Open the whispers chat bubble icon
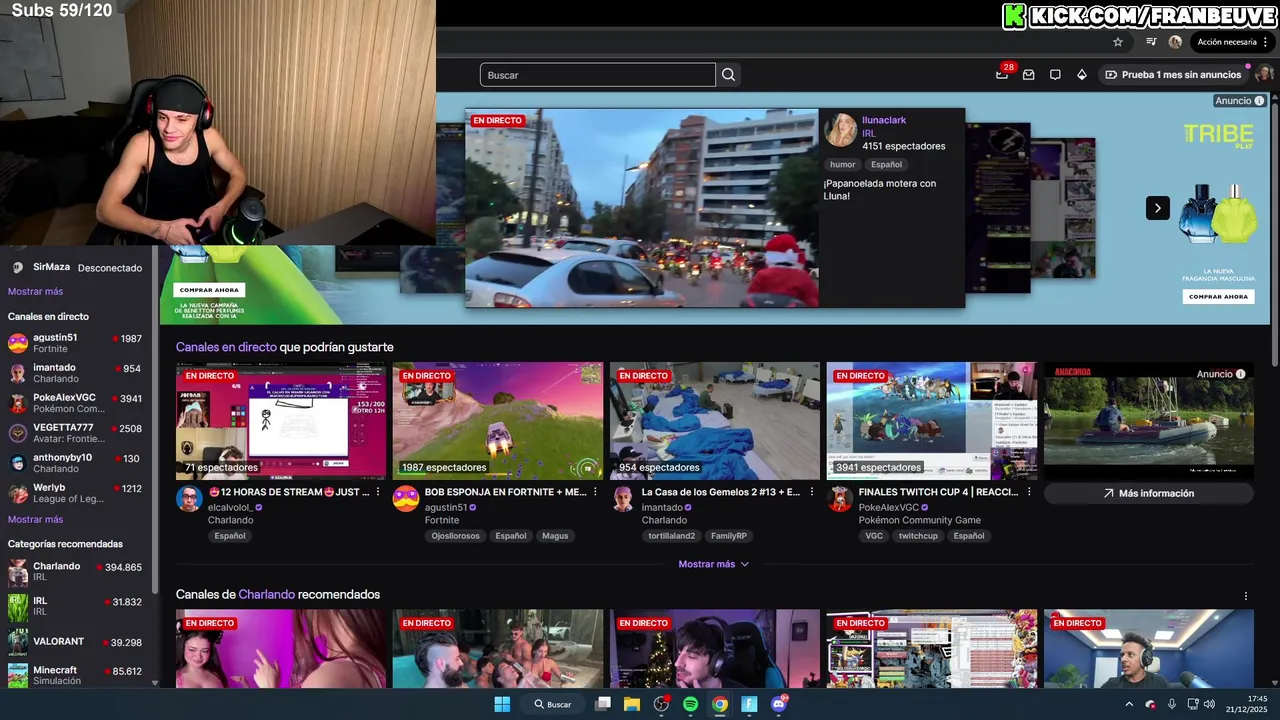 pyautogui.click(x=1055, y=75)
